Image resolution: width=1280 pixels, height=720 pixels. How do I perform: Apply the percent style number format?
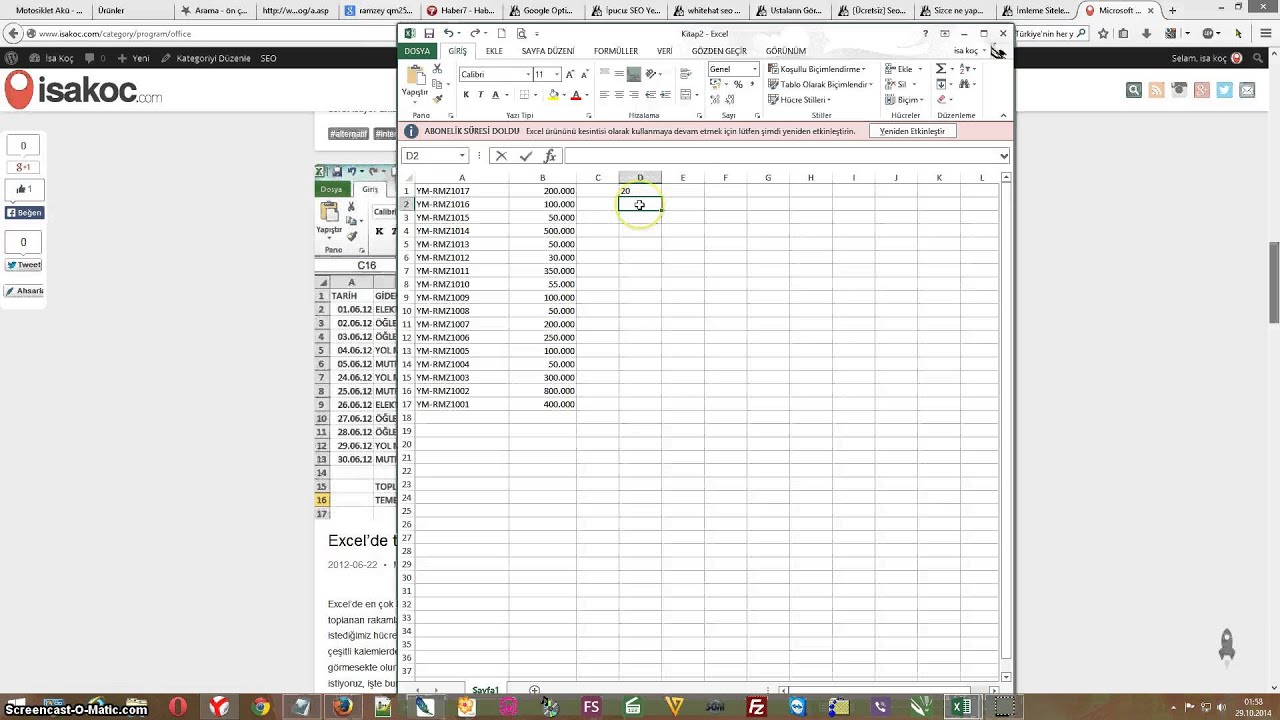(x=738, y=85)
